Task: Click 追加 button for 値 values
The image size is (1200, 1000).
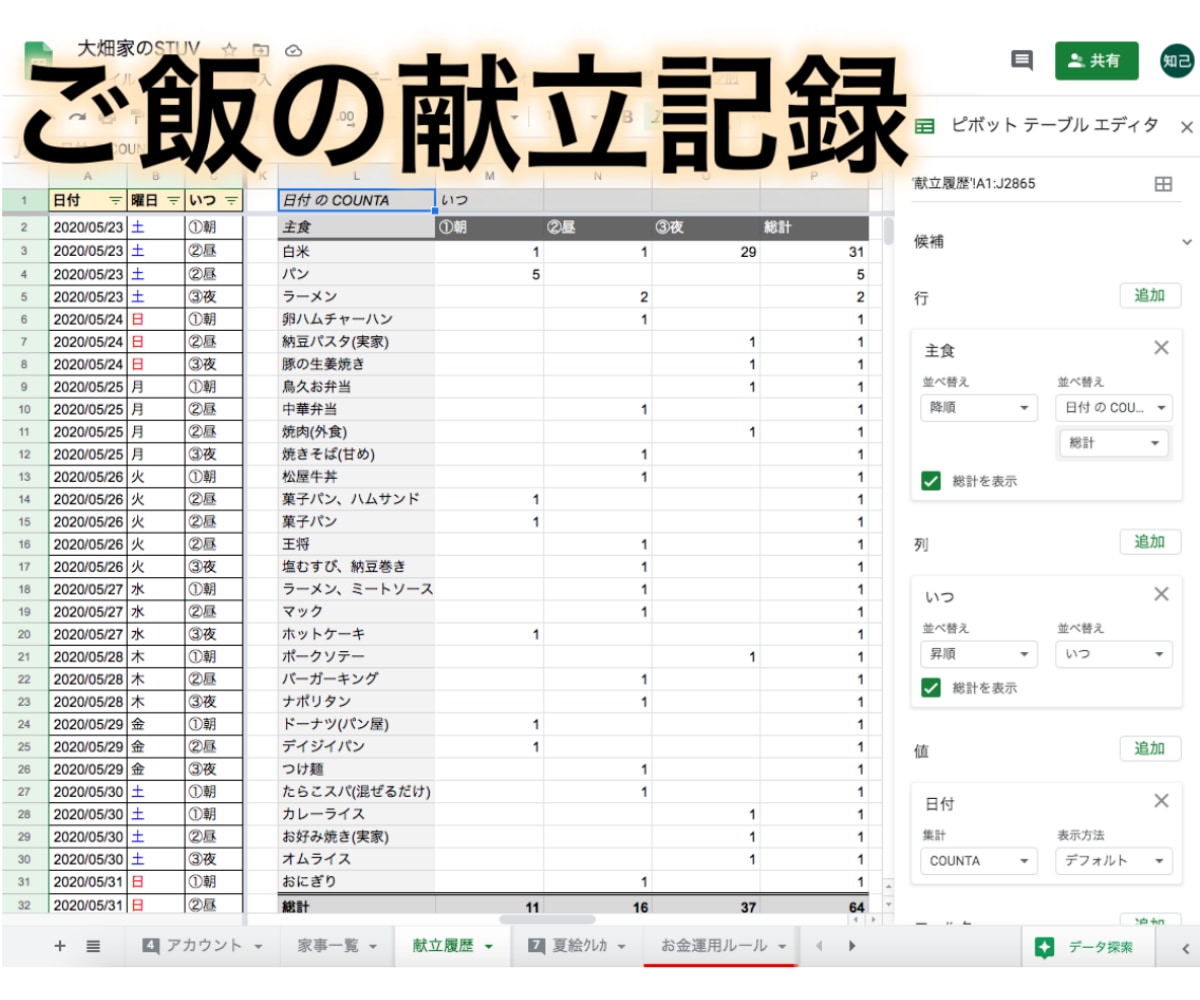Action: point(1150,748)
